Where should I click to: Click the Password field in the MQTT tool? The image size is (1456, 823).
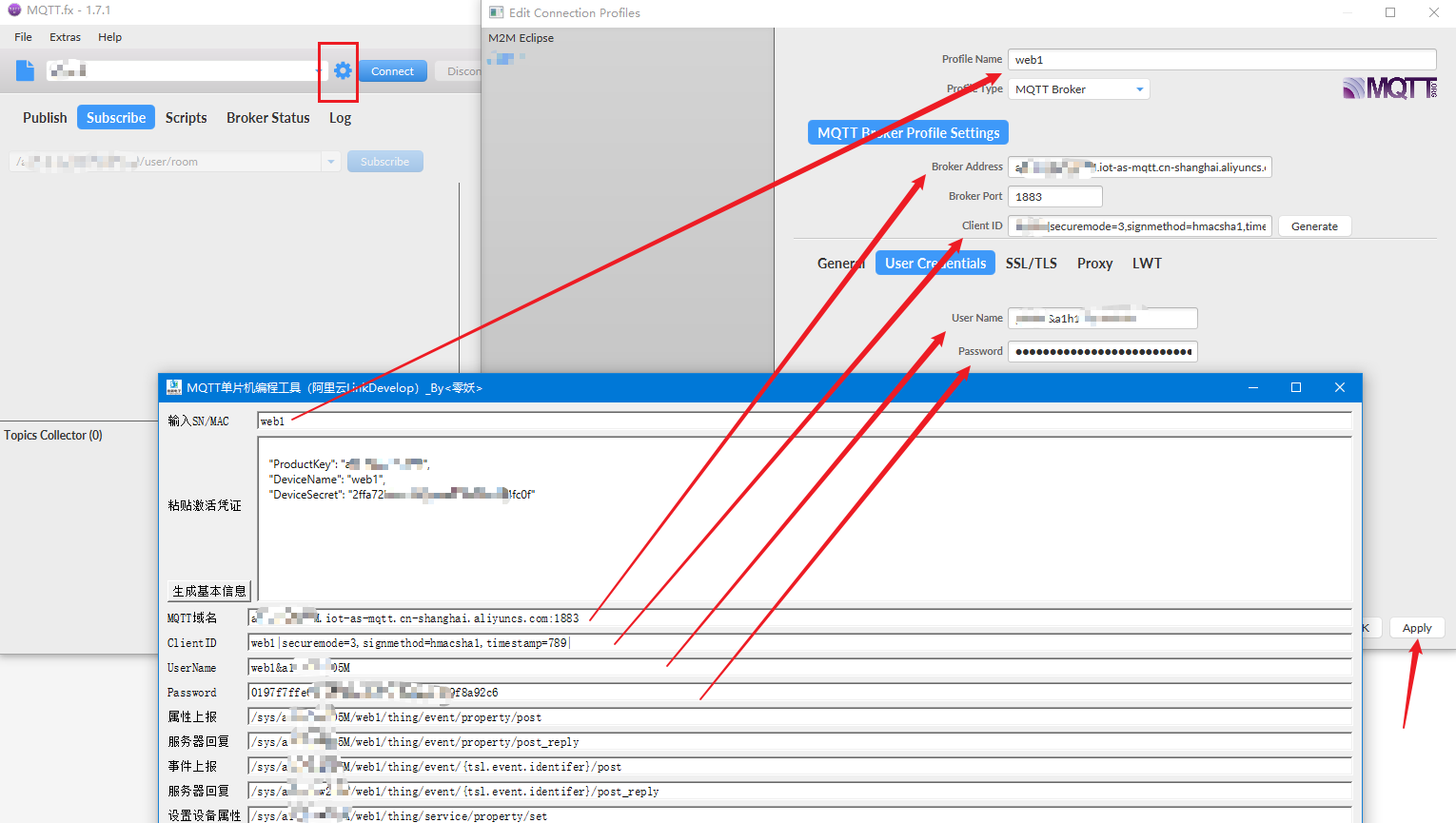point(799,693)
